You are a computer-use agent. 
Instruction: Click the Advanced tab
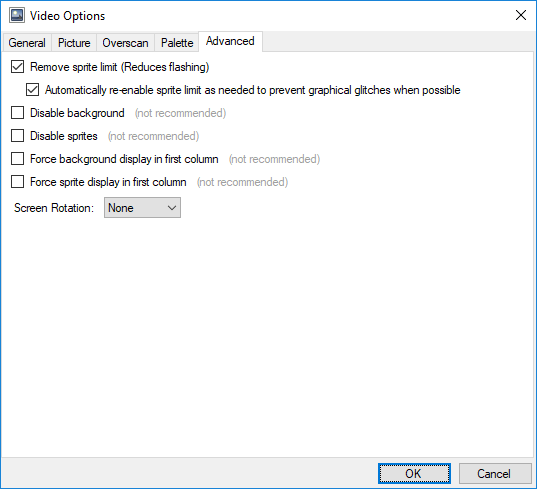pyautogui.click(x=230, y=41)
